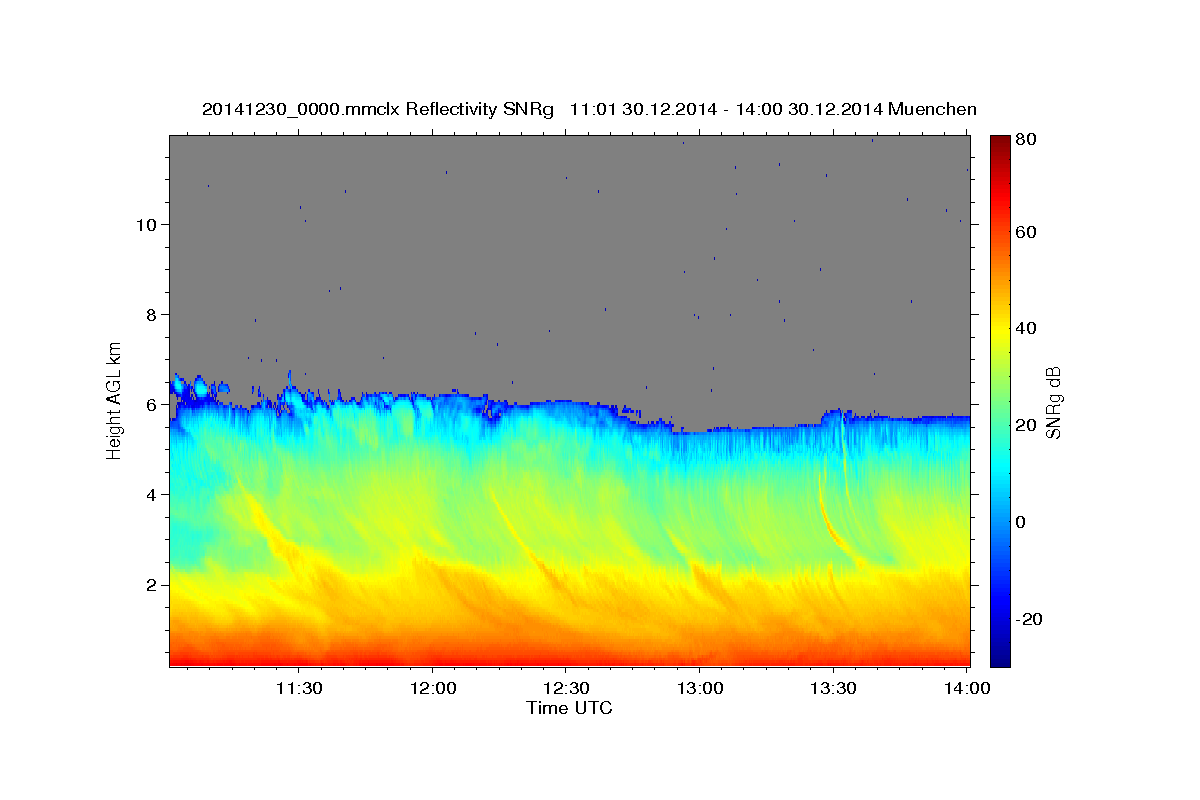
Task: Click the colorbar value 60
Action: pyautogui.click(x=1028, y=232)
